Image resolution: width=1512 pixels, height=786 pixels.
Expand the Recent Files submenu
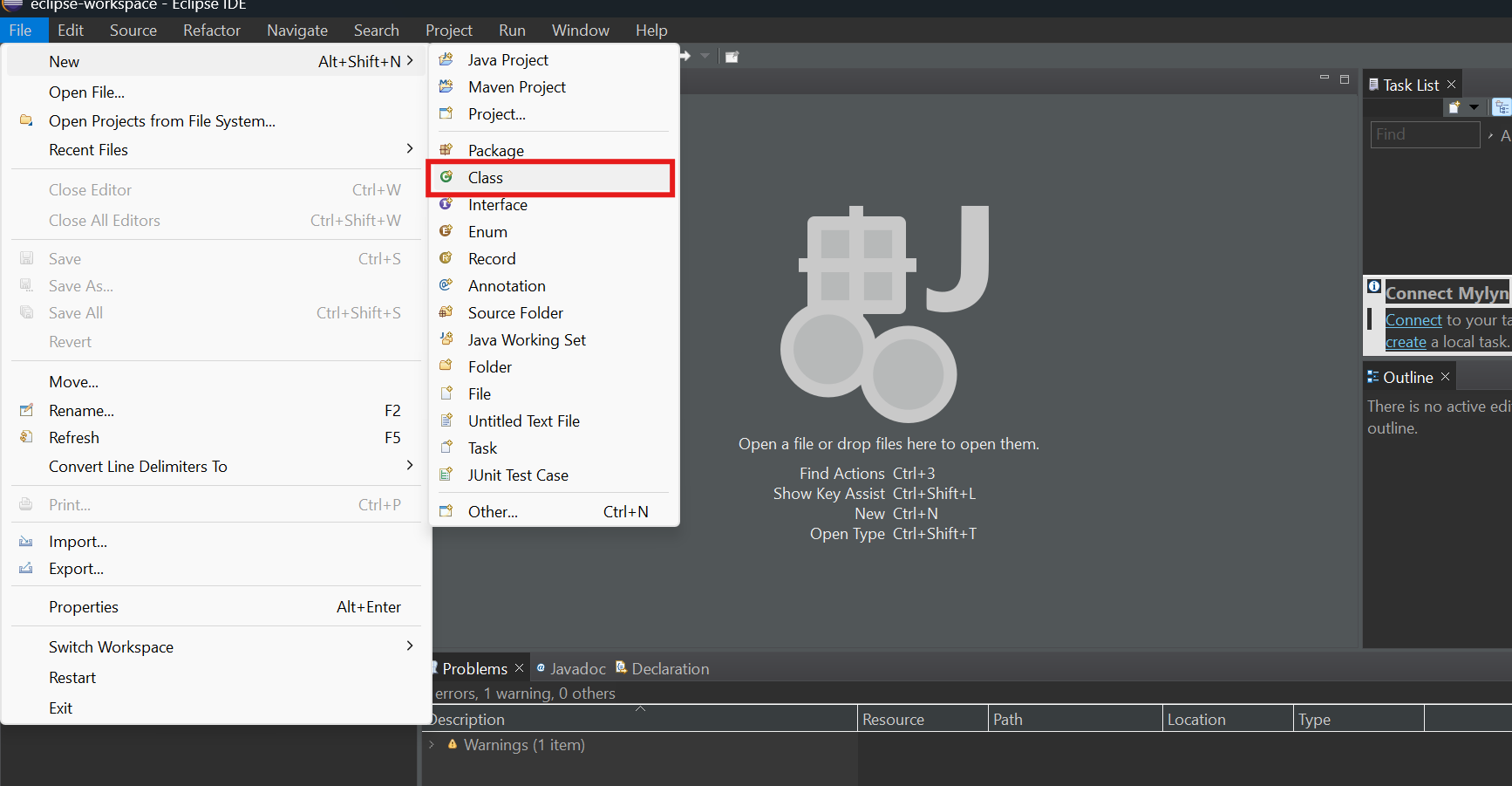pos(410,149)
